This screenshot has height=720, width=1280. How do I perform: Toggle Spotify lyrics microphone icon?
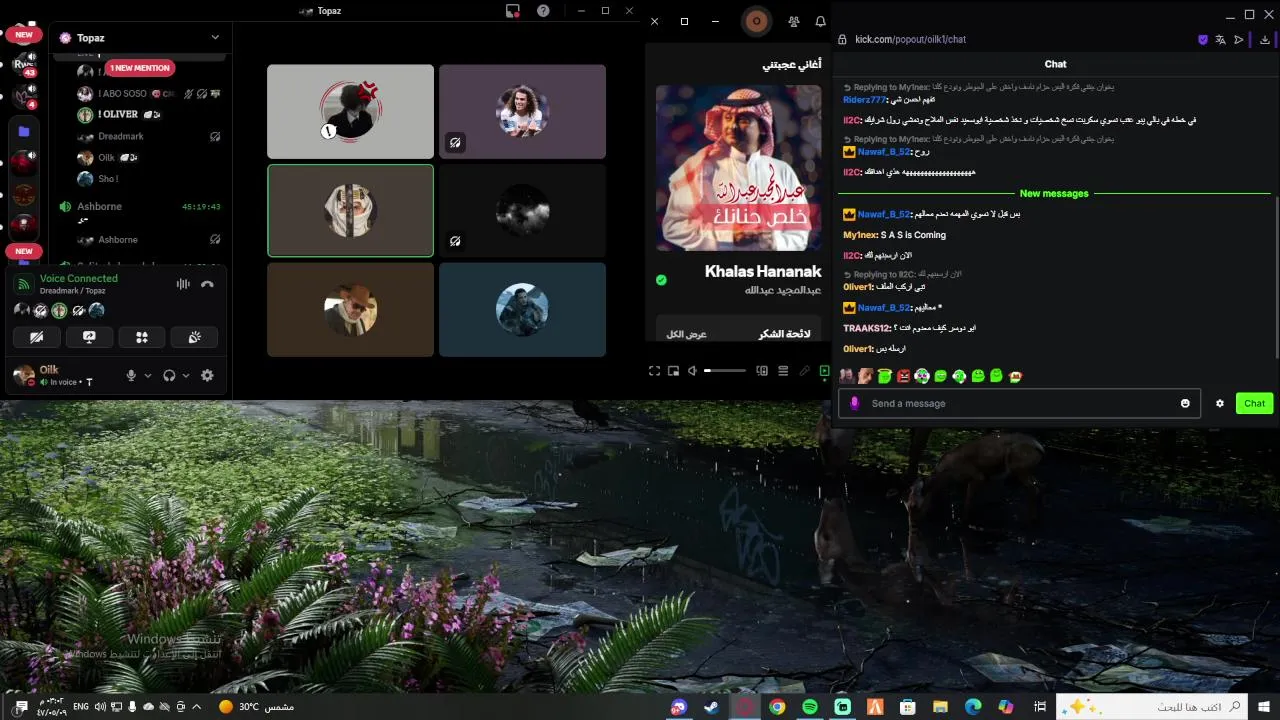point(804,371)
